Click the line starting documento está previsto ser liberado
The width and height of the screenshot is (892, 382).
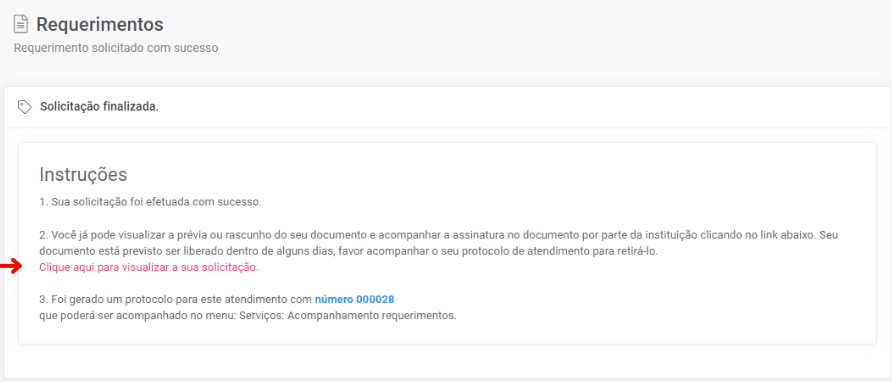[348, 251]
